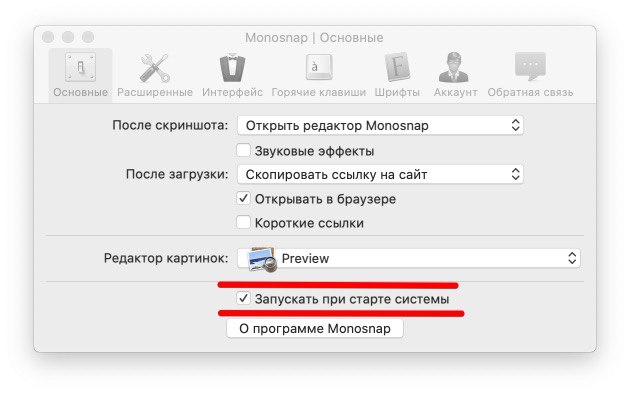This screenshot has width=630, height=394.
Task: Open После загрузки dropdown
Action: [380, 174]
